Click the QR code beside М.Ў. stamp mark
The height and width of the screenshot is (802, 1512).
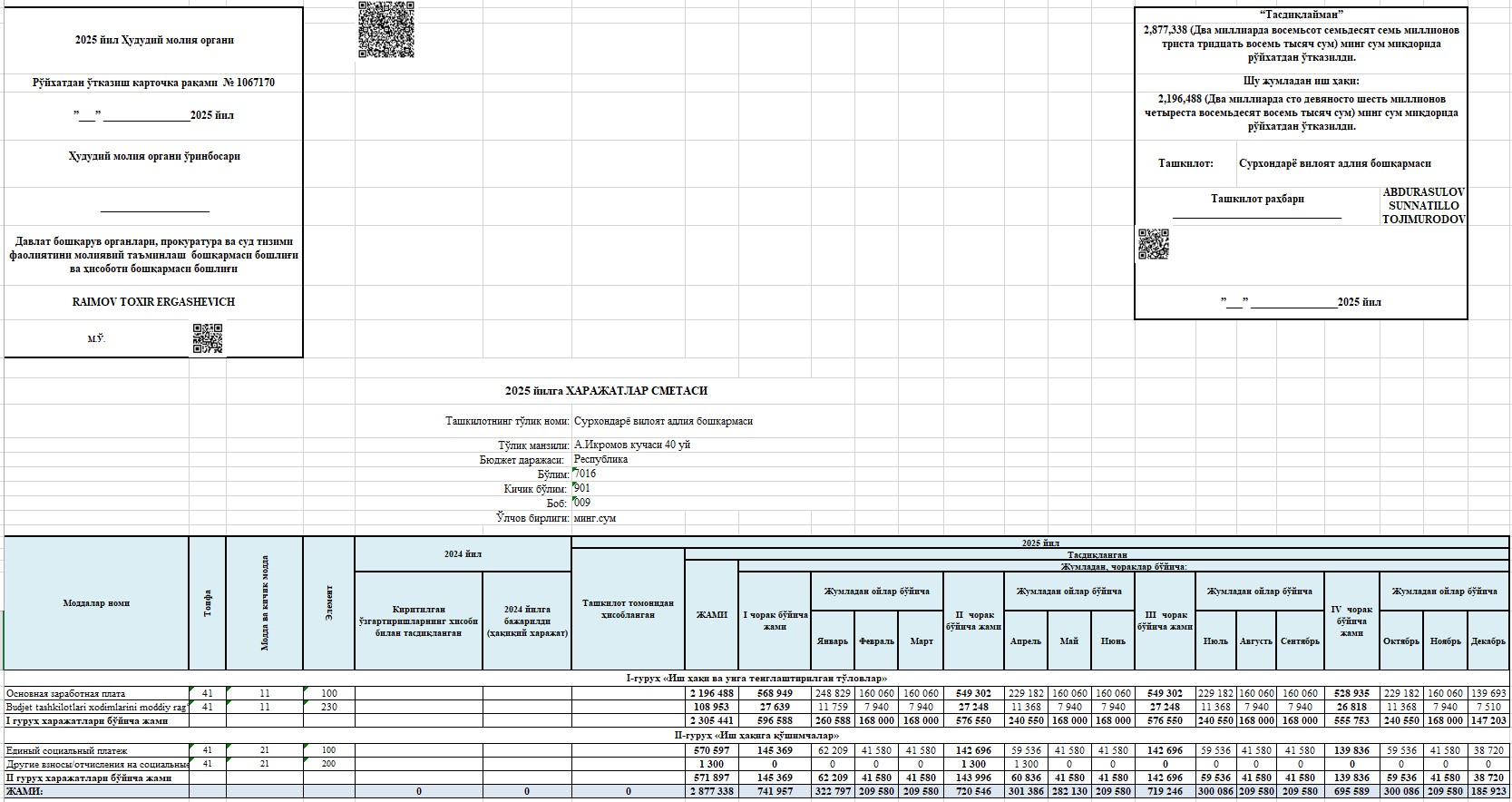coord(208,338)
